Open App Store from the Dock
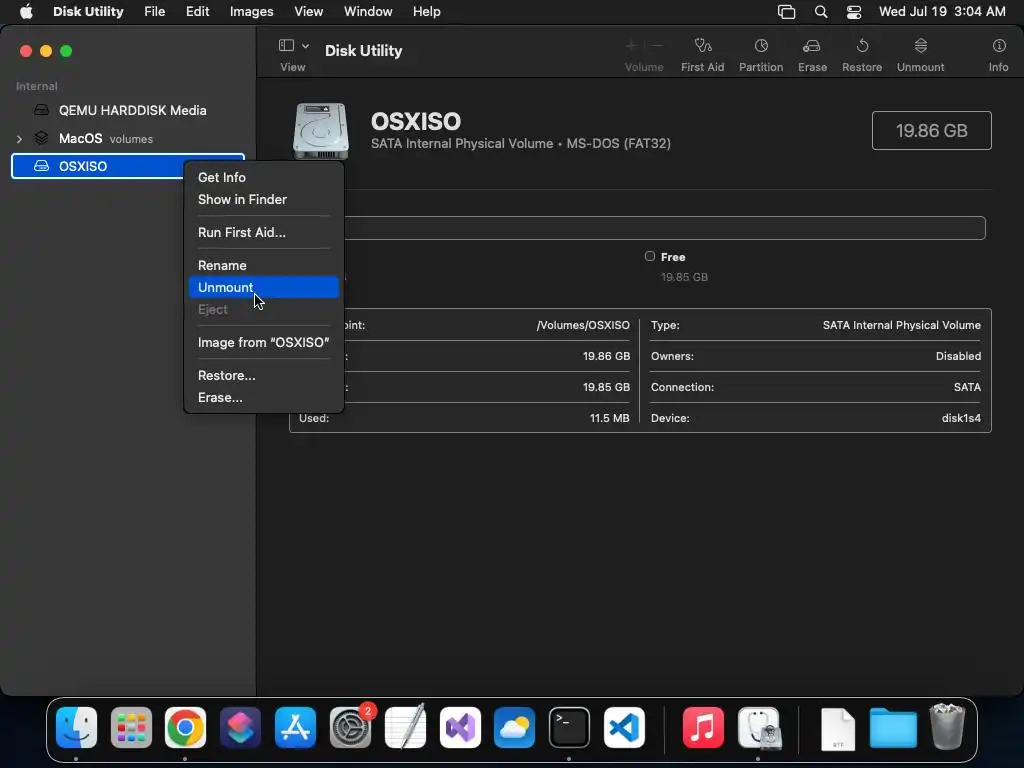The height and width of the screenshot is (768, 1024). pos(295,727)
